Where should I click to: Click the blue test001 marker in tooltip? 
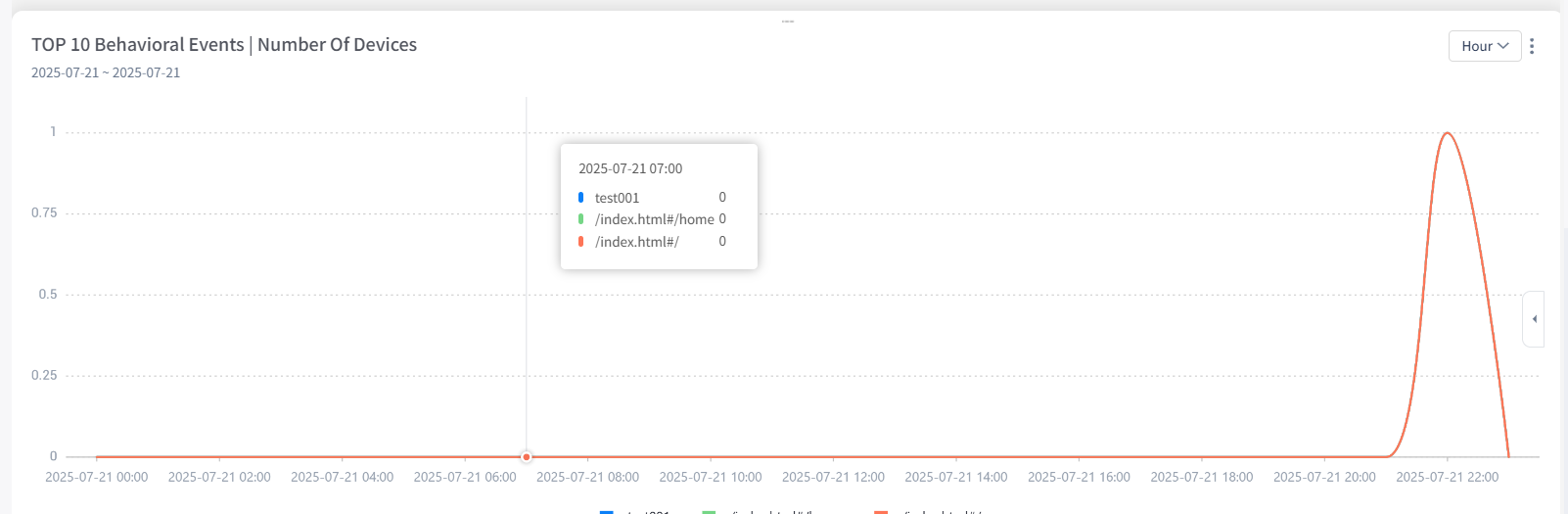coord(580,198)
